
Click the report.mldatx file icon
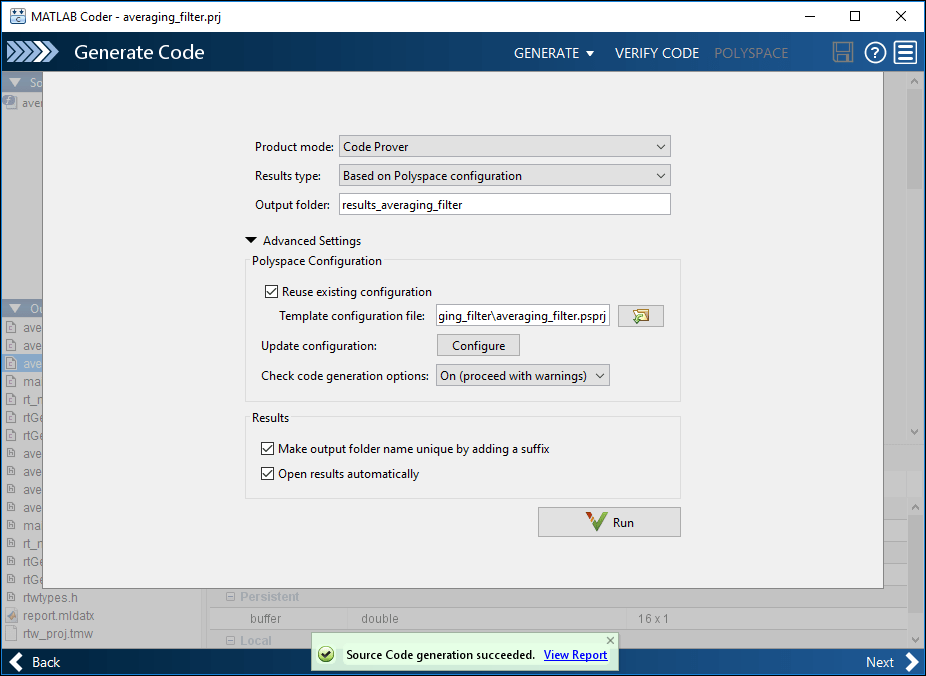pos(11,615)
